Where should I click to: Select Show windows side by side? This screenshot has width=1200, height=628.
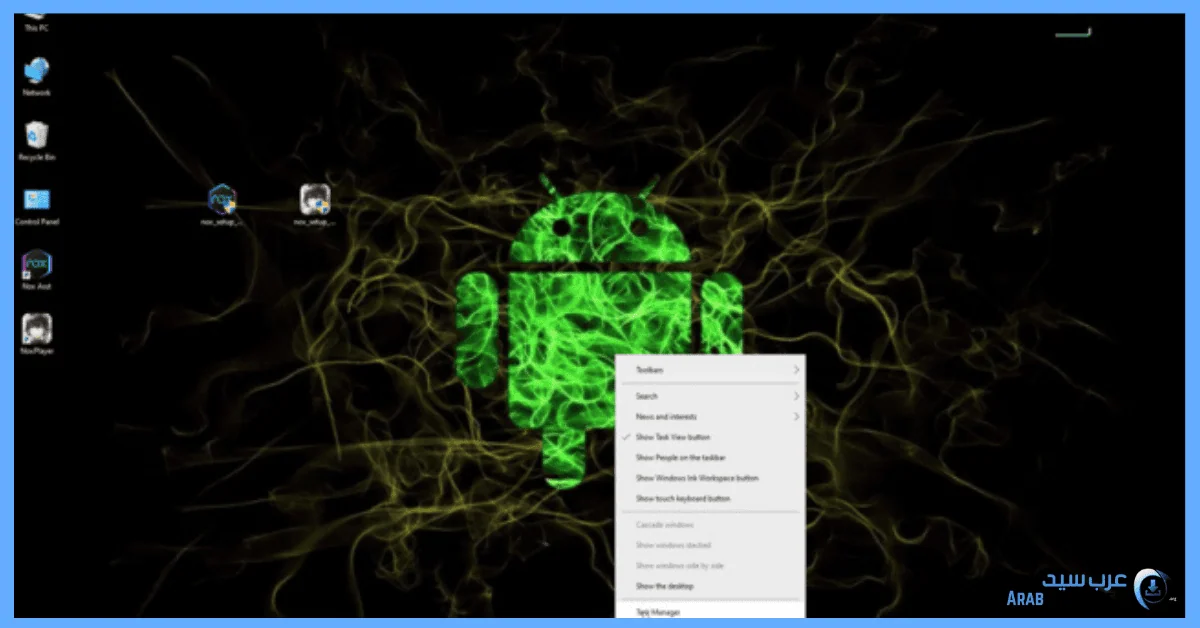[680, 566]
